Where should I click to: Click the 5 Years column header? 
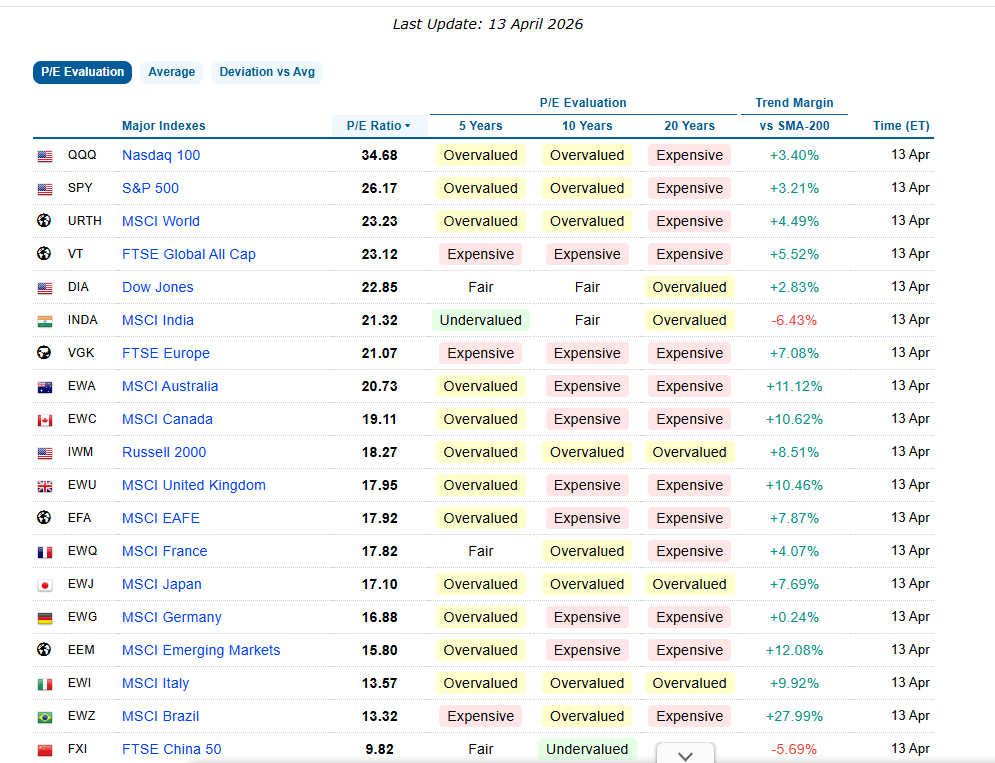tap(480, 126)
